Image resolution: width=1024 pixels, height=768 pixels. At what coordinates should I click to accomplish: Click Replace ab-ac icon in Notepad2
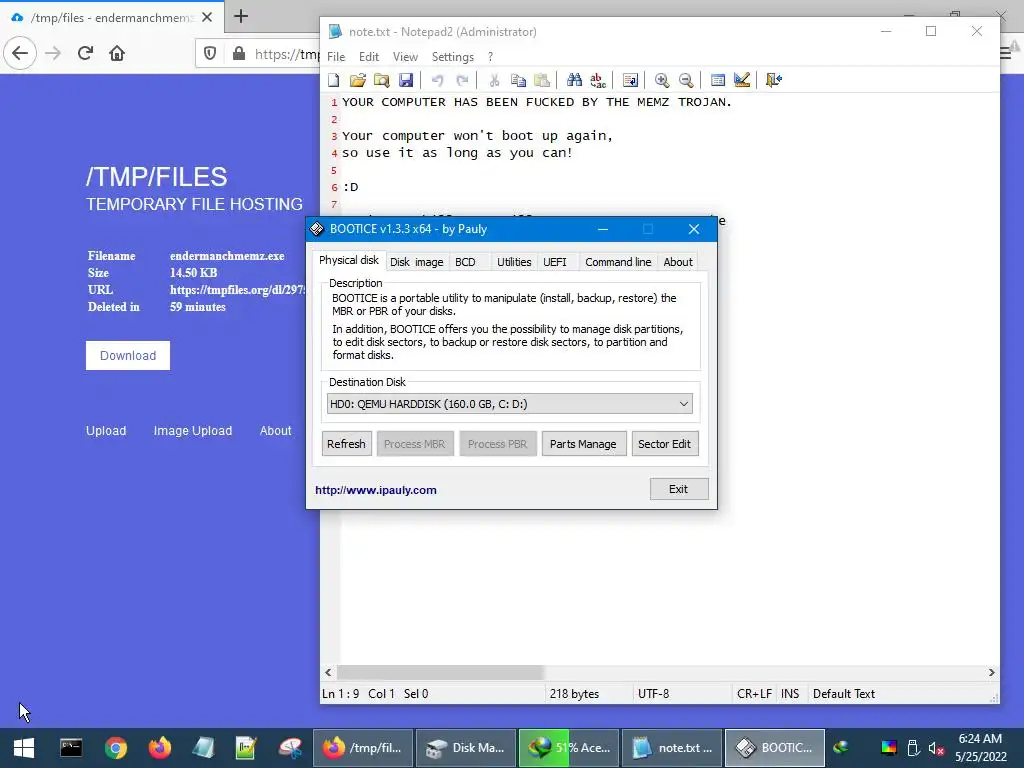598,80
